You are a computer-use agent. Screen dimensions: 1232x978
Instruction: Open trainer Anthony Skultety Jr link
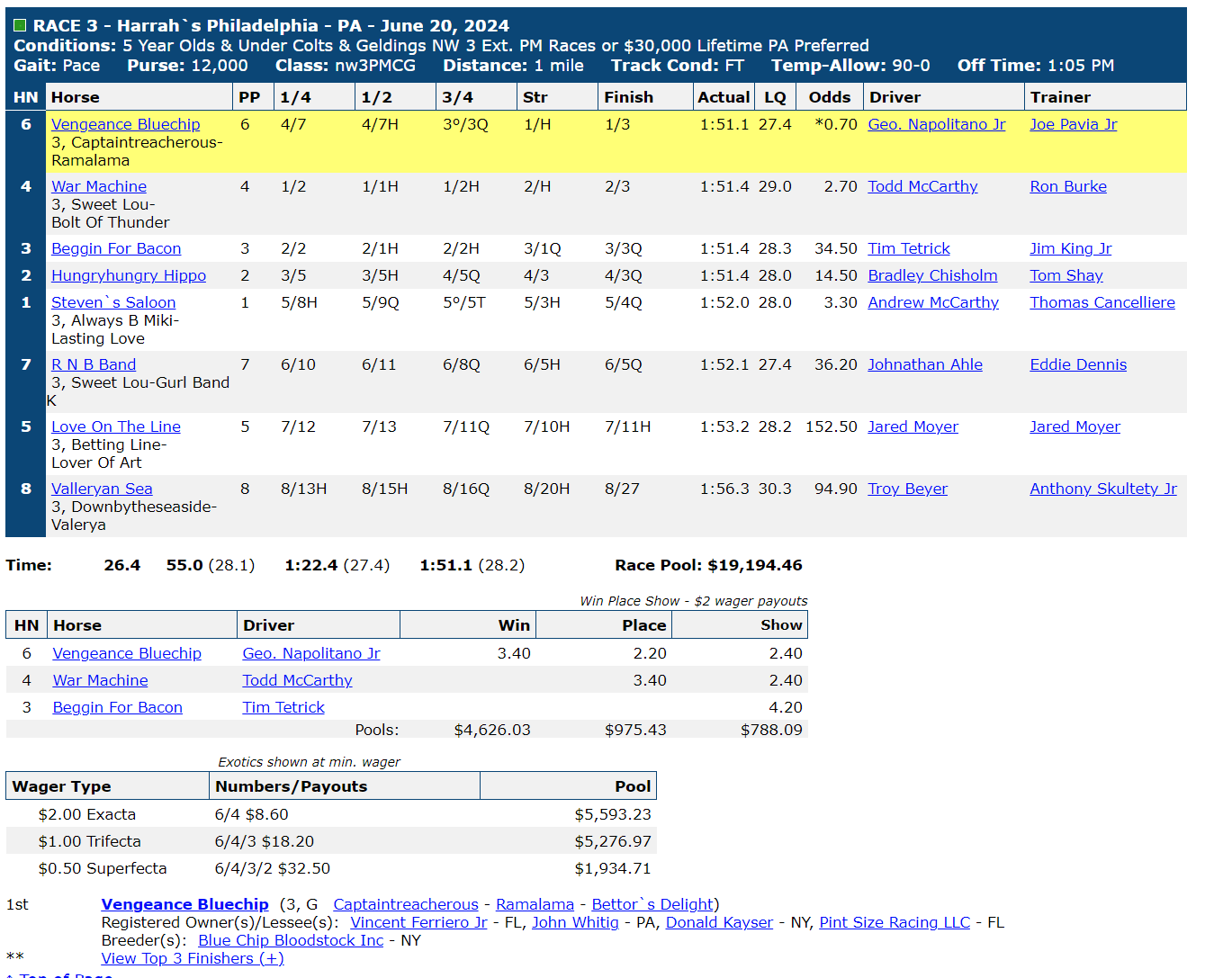click(x=1103, y=489)
